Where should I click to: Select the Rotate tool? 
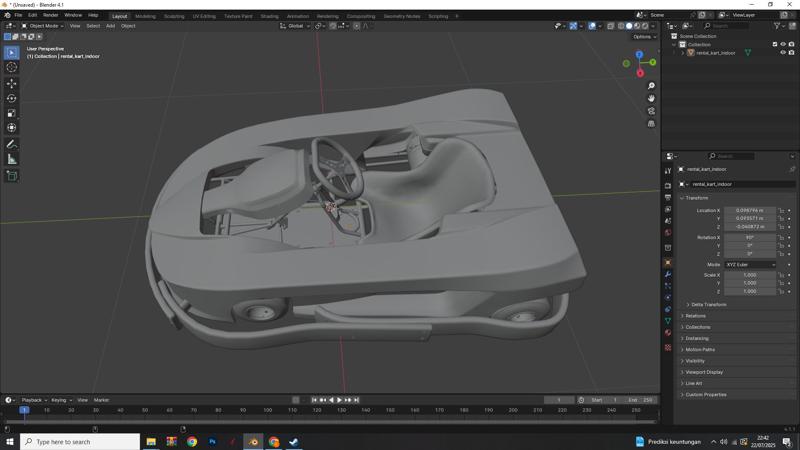click(x=12, y=98)
